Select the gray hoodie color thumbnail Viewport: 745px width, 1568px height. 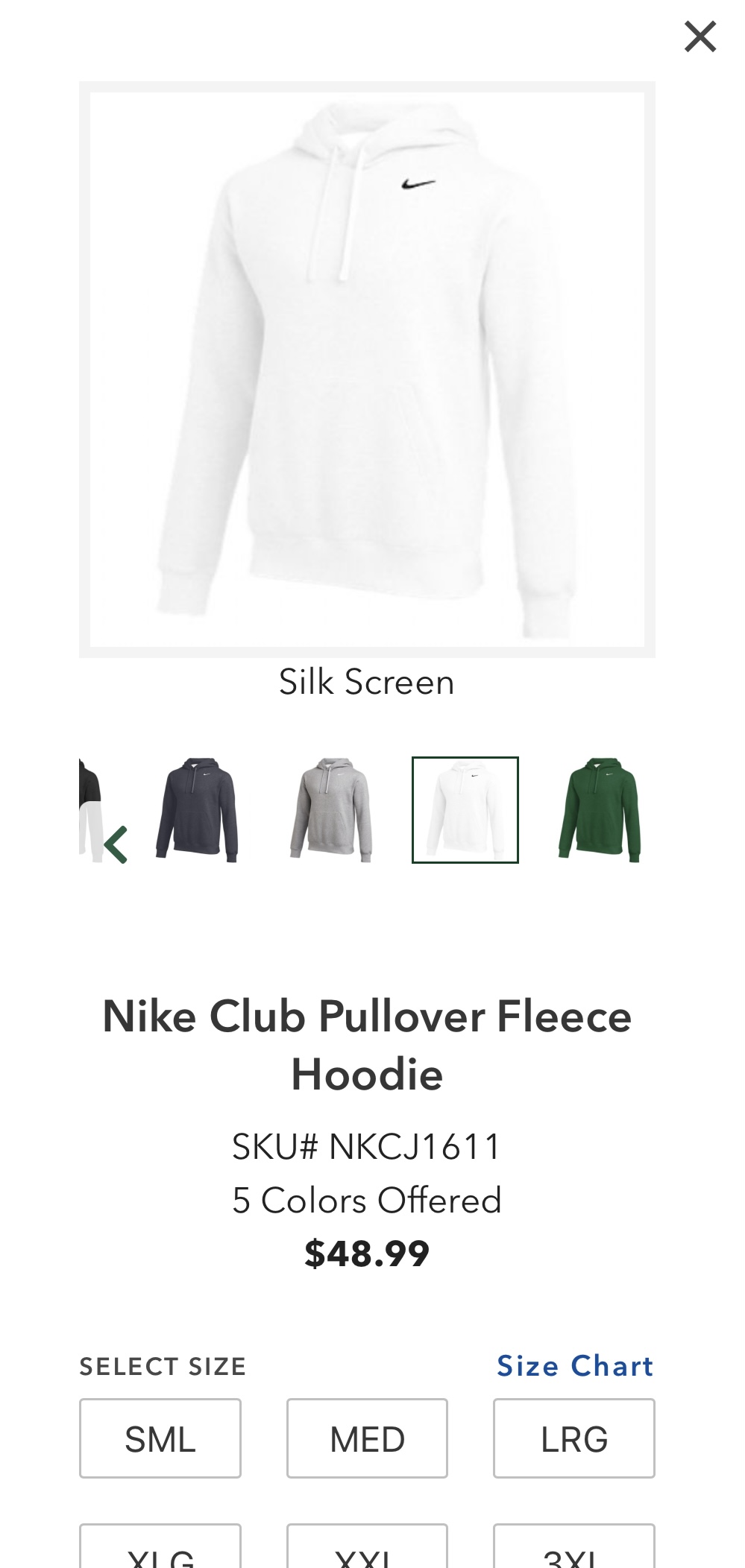[x=330, y=810]
